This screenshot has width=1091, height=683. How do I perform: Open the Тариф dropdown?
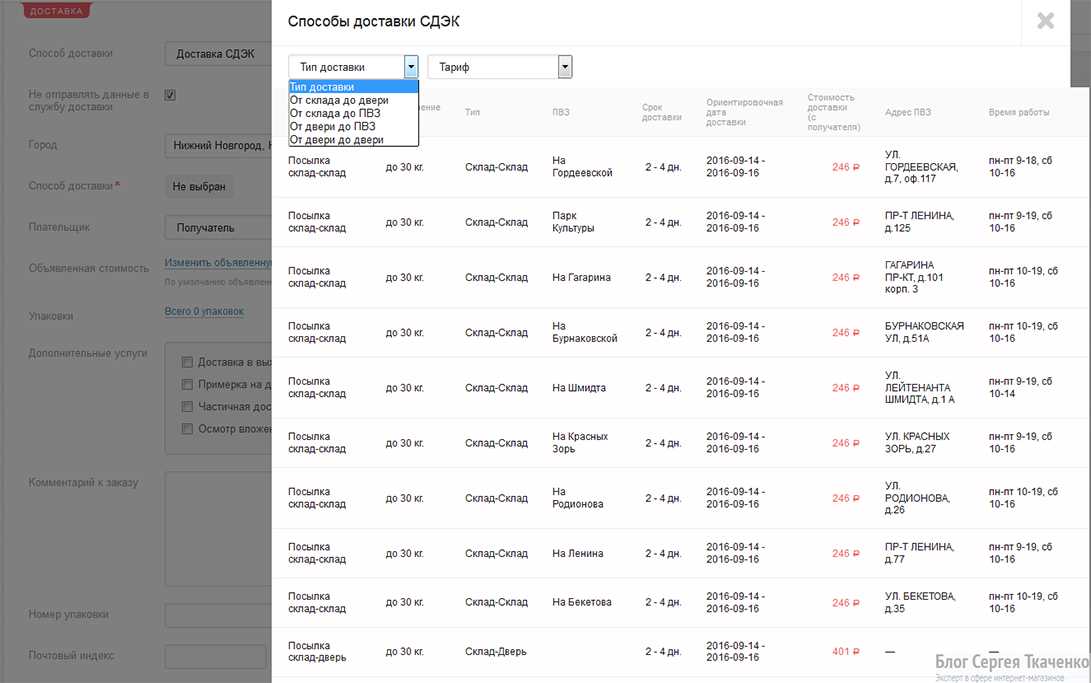(499, 67)
